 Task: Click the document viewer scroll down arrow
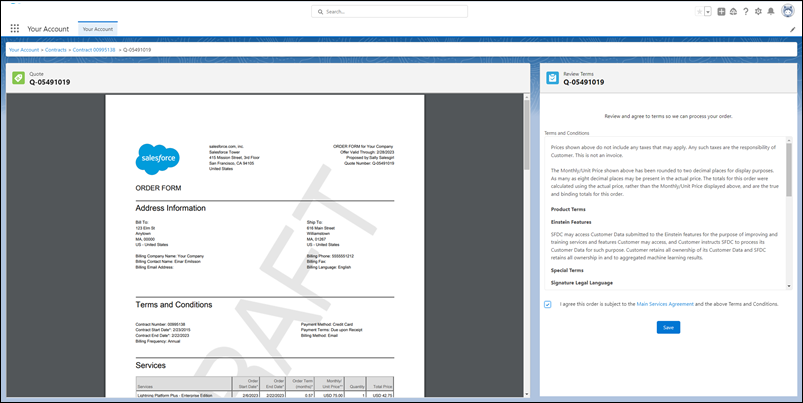click(526, 394)
